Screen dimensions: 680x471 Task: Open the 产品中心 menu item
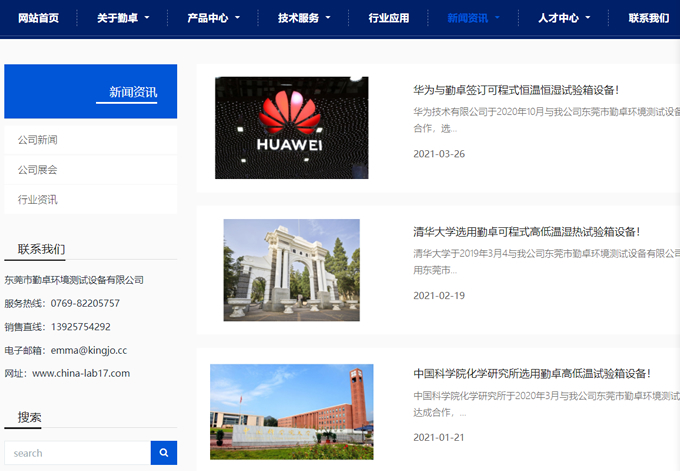(x=208, y=18)
